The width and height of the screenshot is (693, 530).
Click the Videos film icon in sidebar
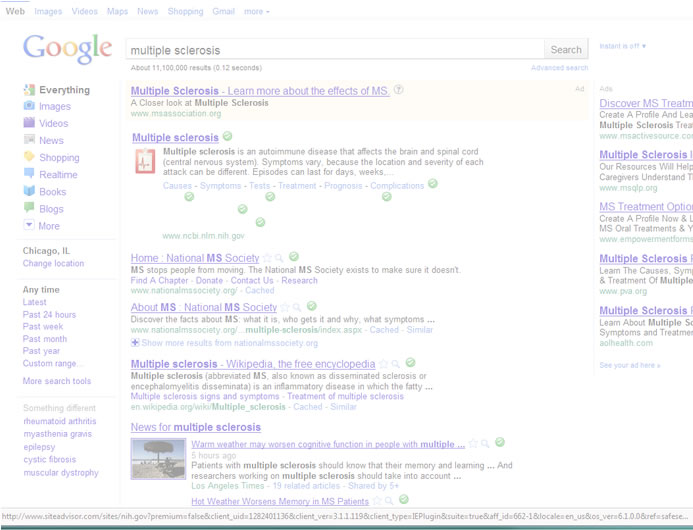[x=29, y=122]
